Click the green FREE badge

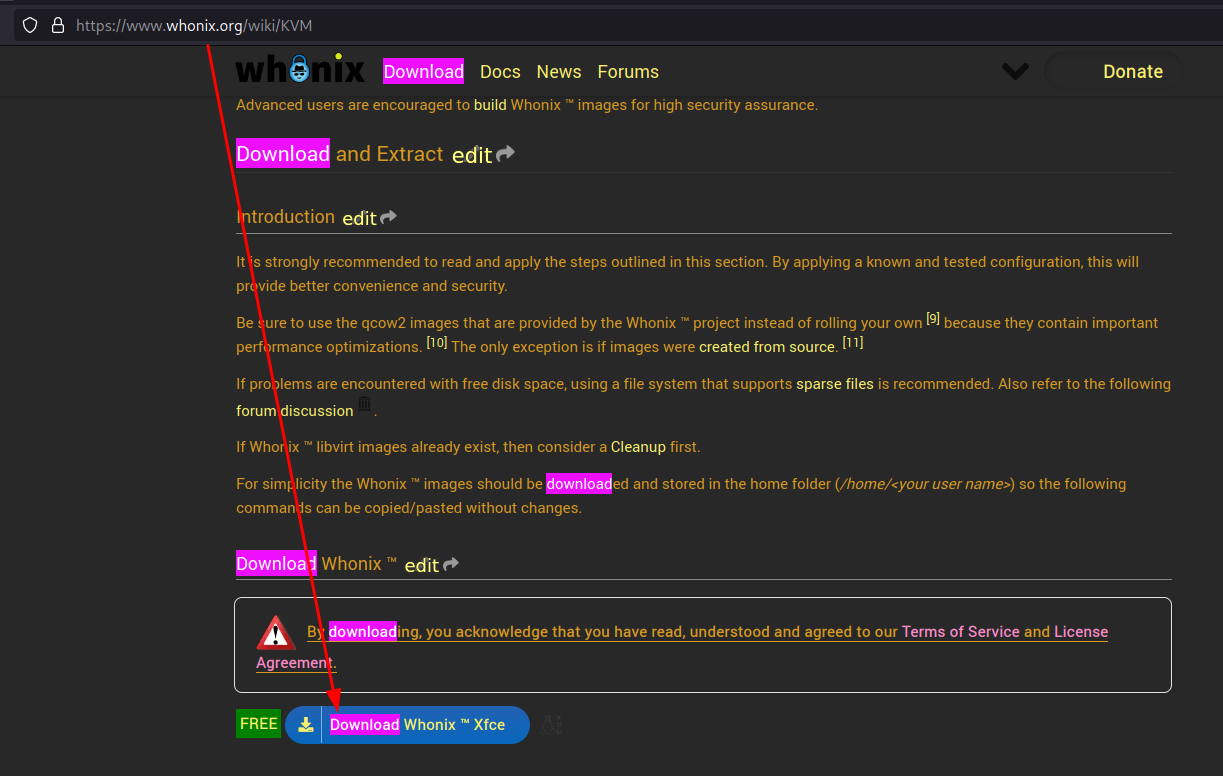259,724
